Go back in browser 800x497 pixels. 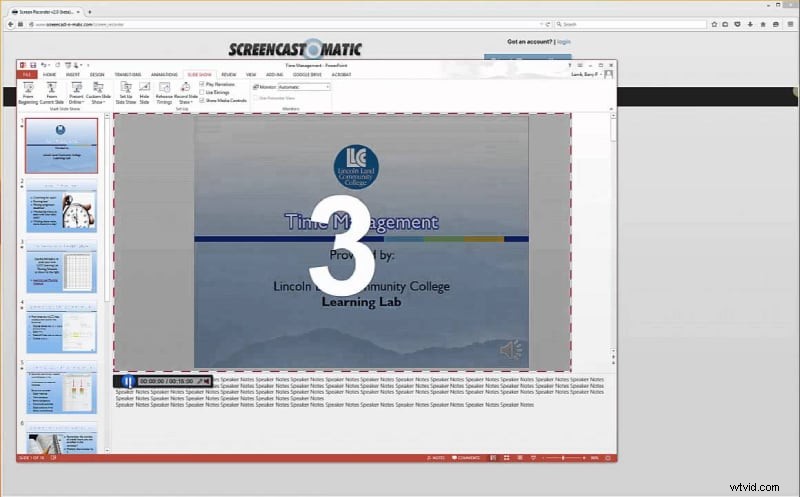(x=10, y=24)
